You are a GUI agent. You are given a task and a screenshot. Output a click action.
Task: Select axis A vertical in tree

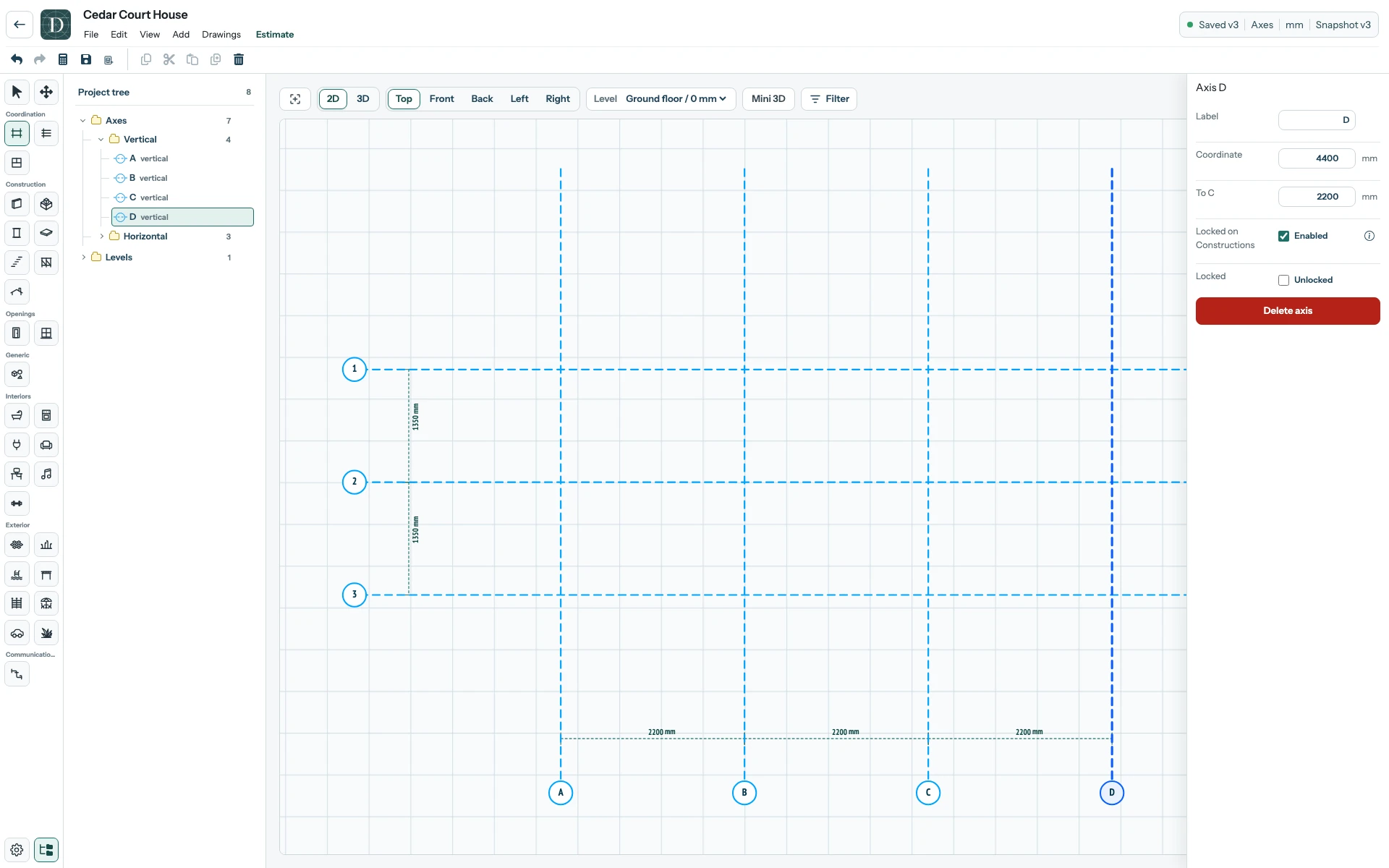pos(182,158)
